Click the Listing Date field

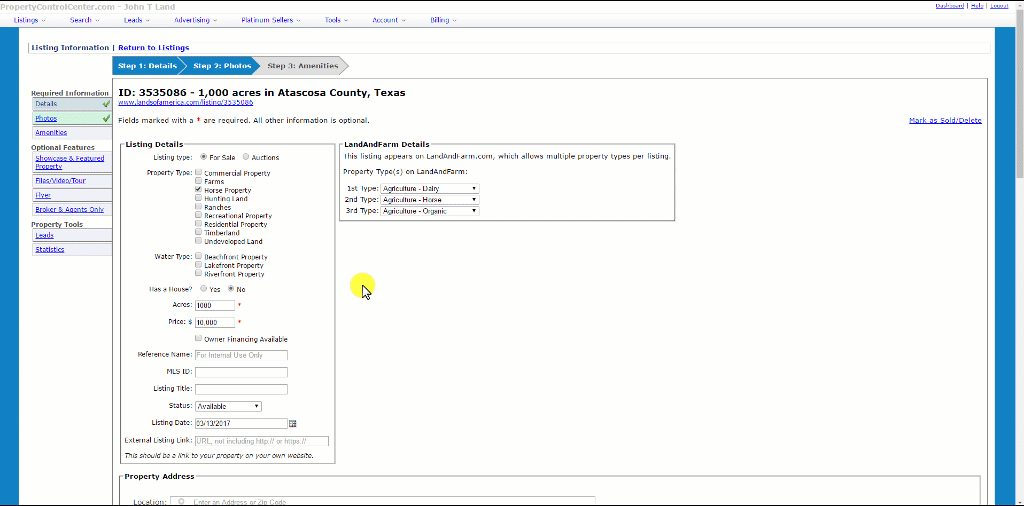(x=242, y=423)
